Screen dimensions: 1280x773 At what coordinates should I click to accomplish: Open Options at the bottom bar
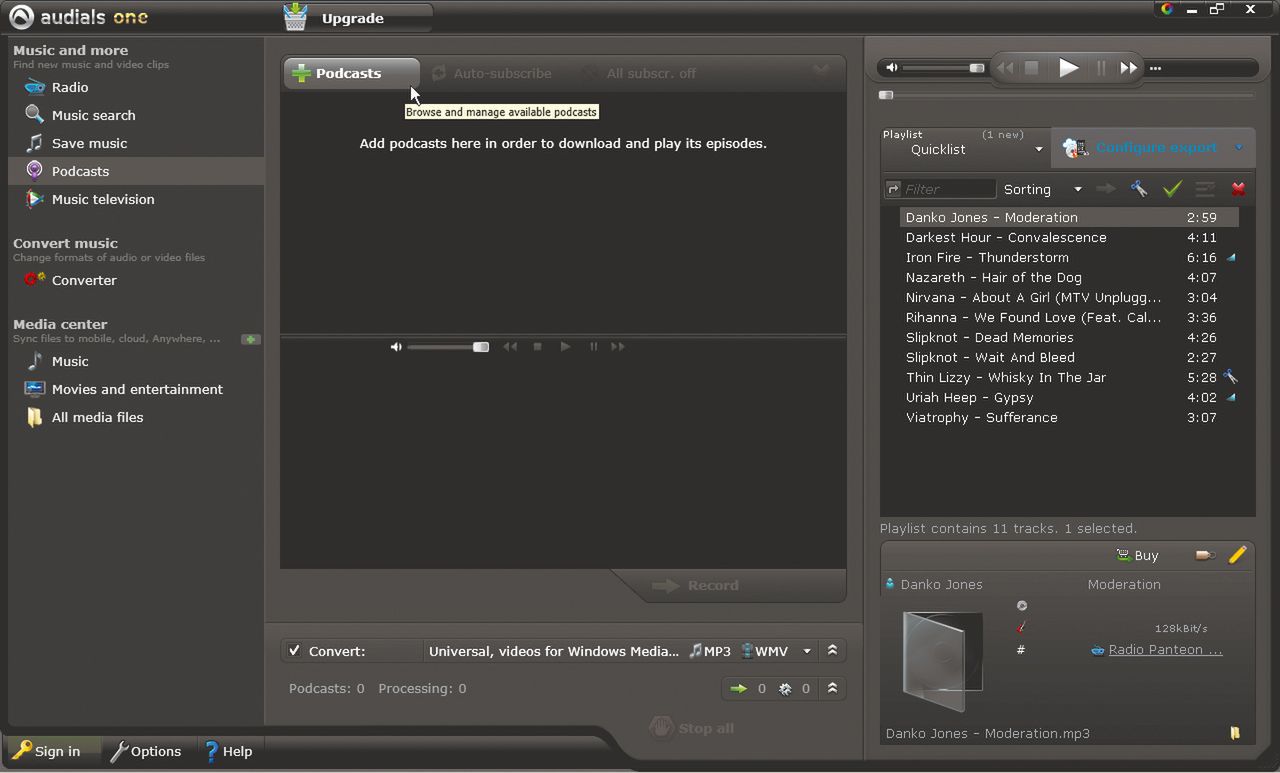coord(146,751)
